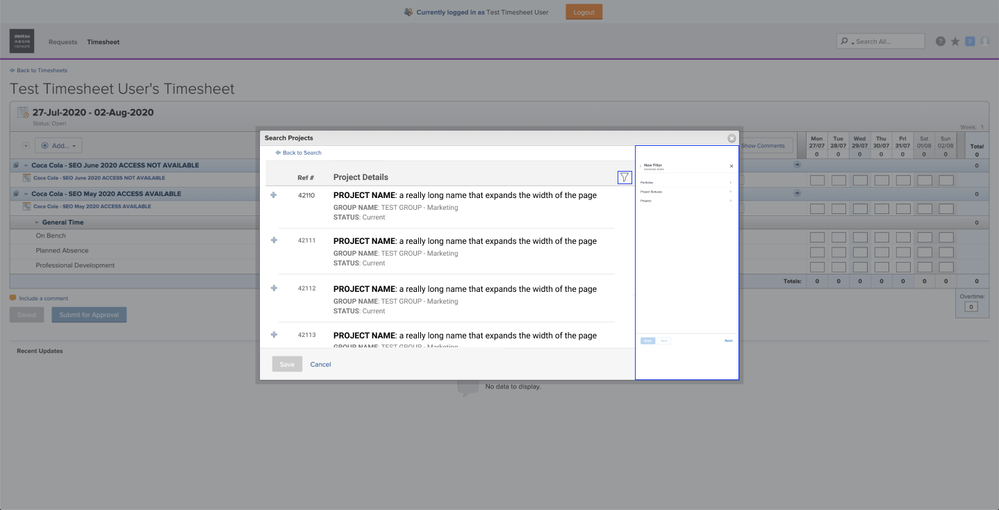Screen dimensions: 999x510
Task: Click the Back to Search link
Action: [300, 153]
